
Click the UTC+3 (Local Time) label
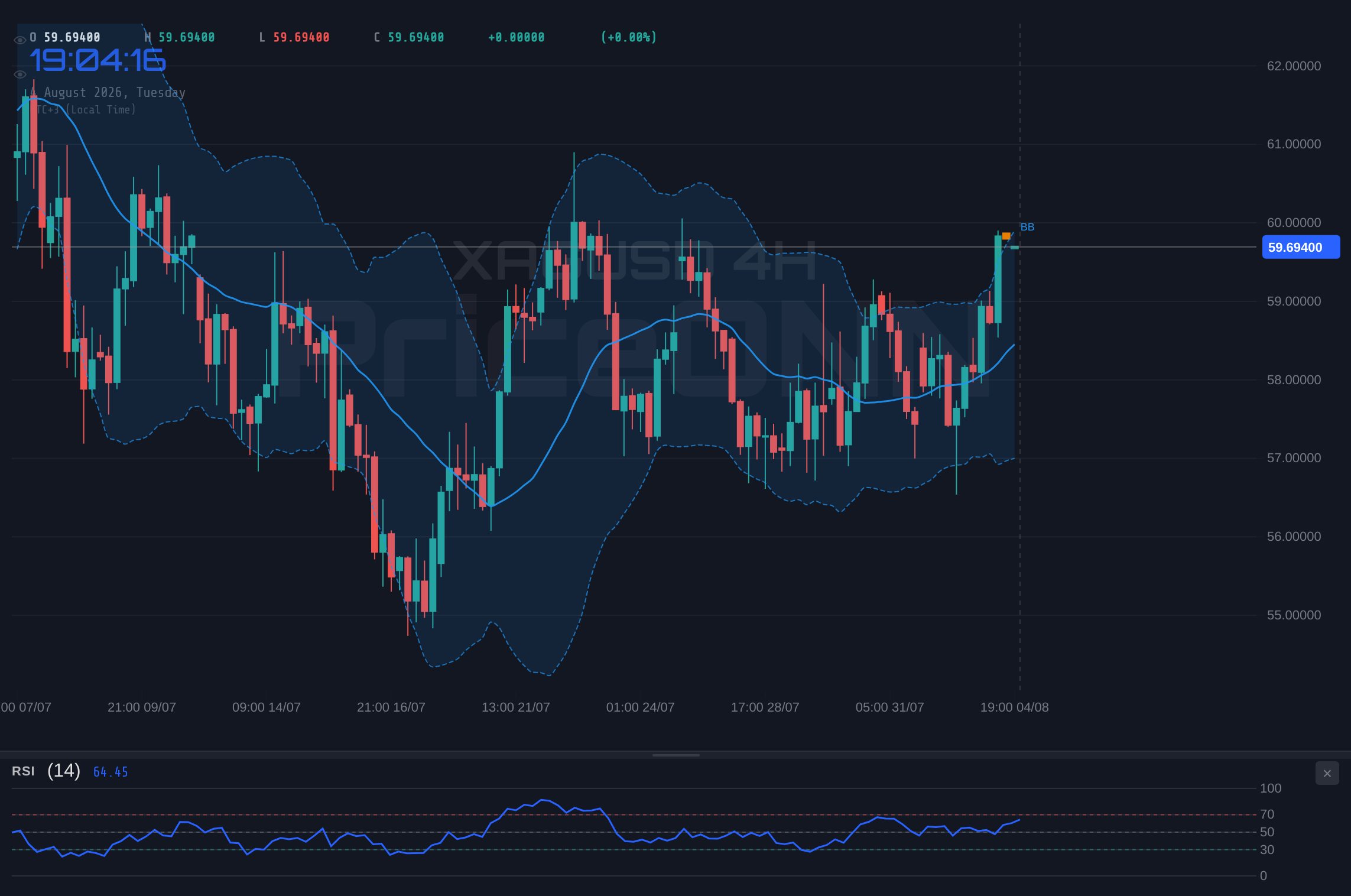[83, 109]
